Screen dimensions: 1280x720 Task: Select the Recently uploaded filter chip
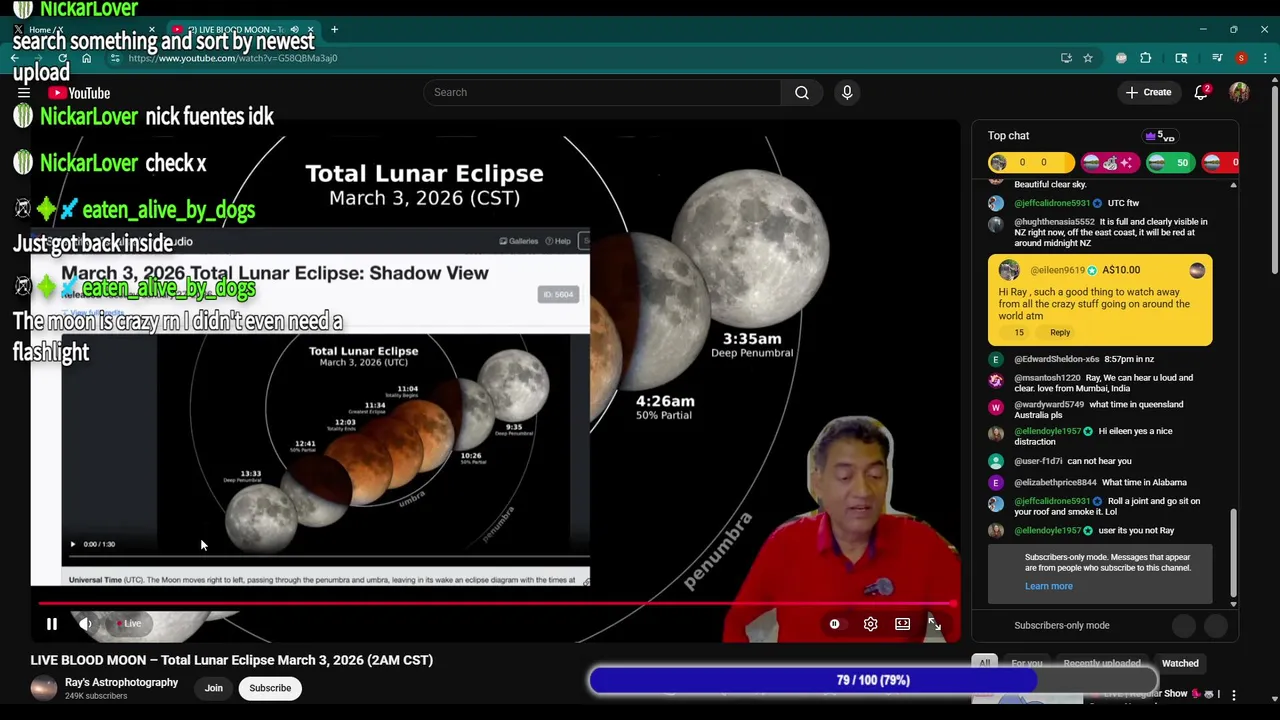(1101, 663)
